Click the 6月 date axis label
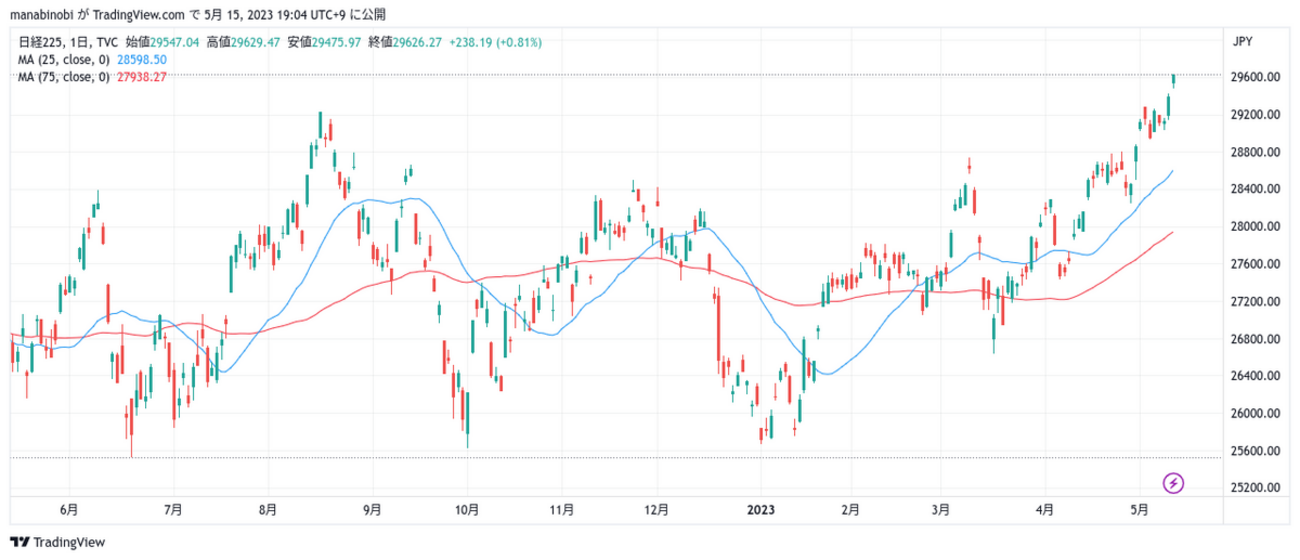 (x=69, y=509)
